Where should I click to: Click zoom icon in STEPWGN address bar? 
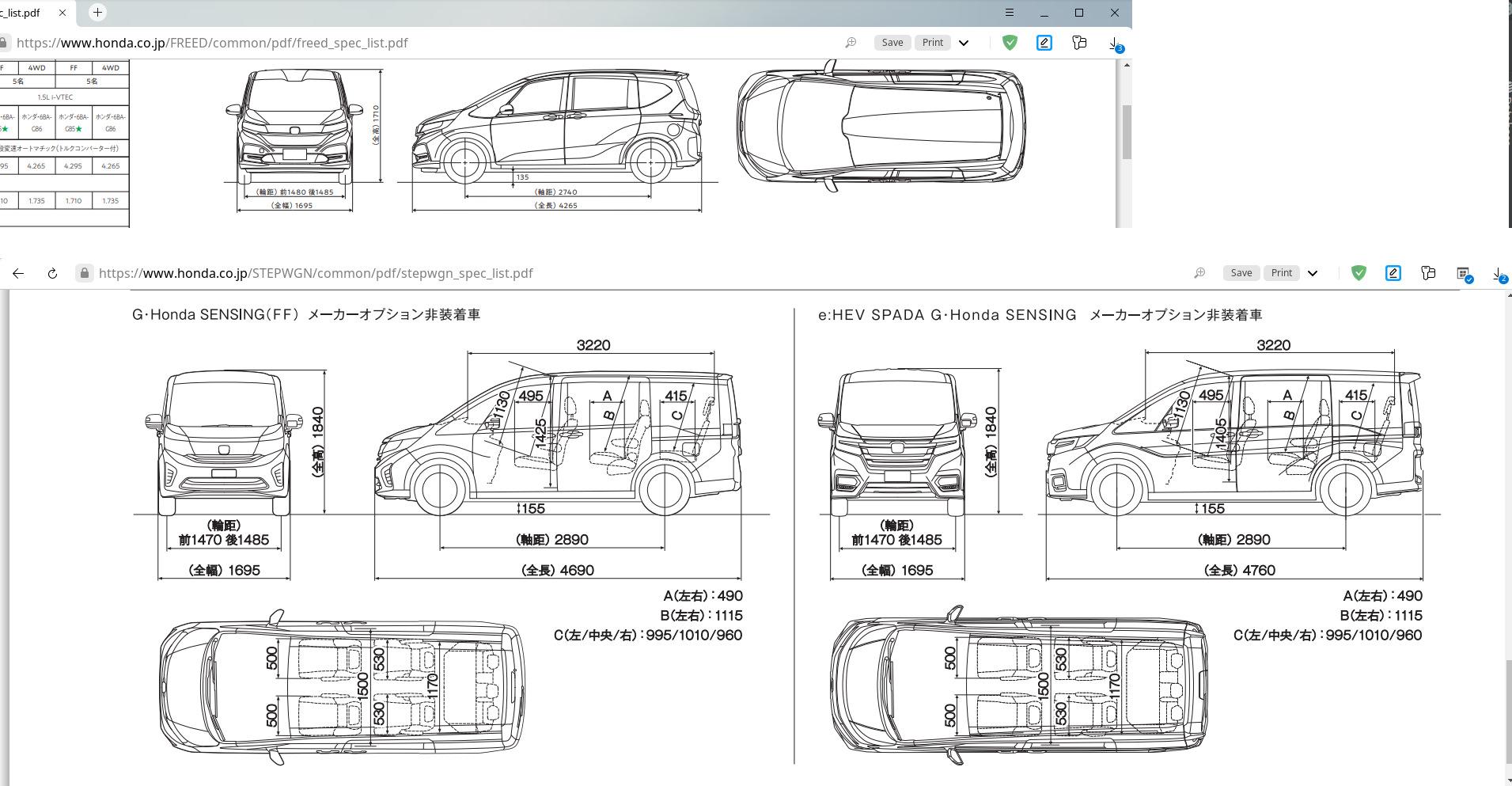1199,273
